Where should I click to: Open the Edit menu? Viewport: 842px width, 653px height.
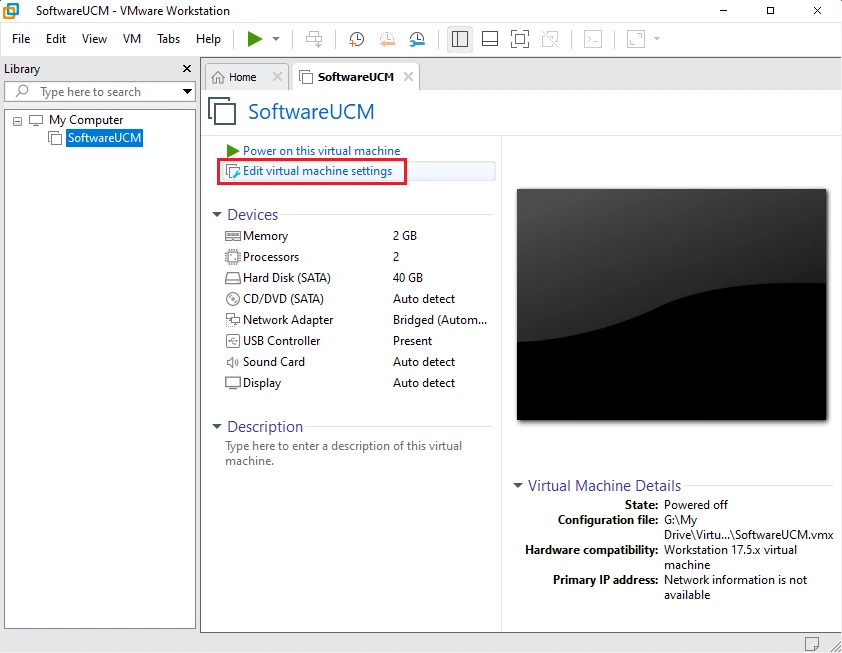[56, 39]
